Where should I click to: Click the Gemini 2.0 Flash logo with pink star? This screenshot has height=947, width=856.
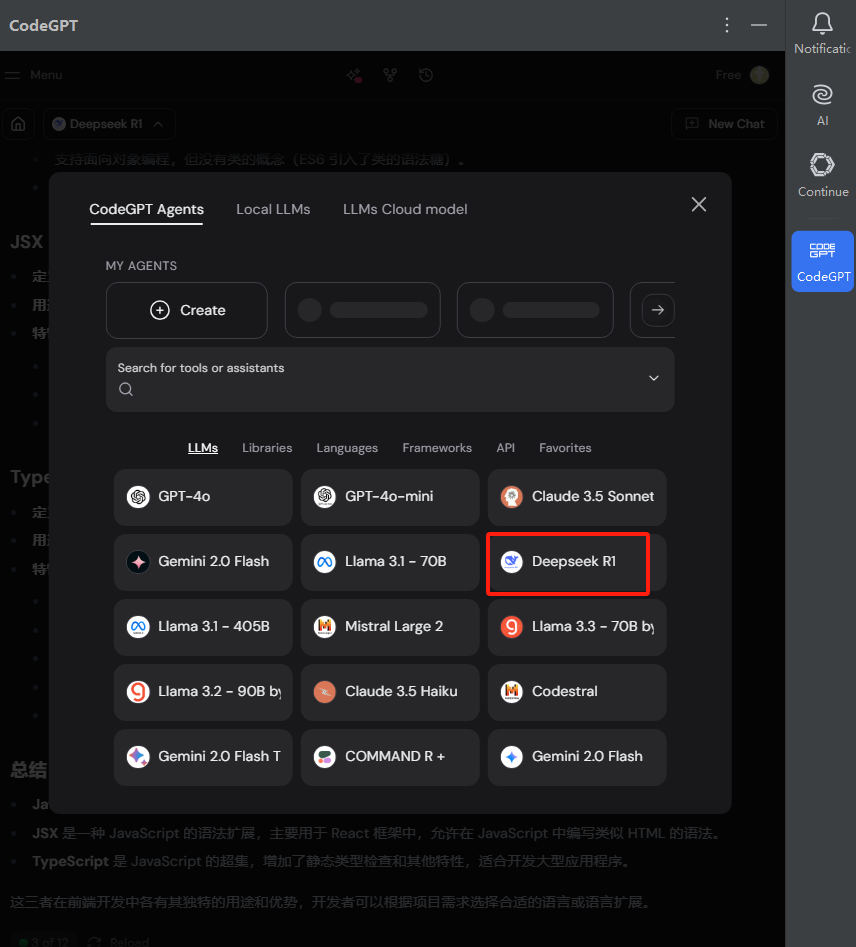click(x=138, y=562)
